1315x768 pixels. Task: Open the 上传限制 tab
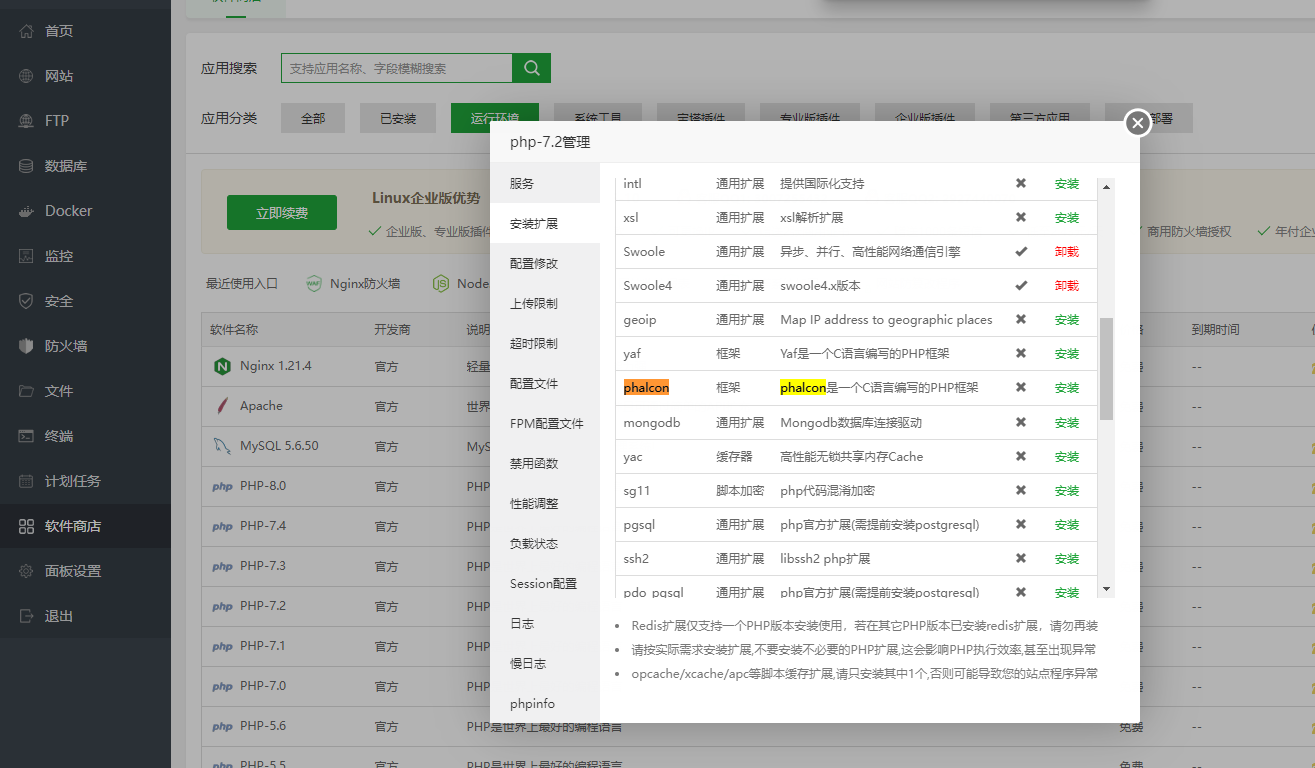coord(545,303)
